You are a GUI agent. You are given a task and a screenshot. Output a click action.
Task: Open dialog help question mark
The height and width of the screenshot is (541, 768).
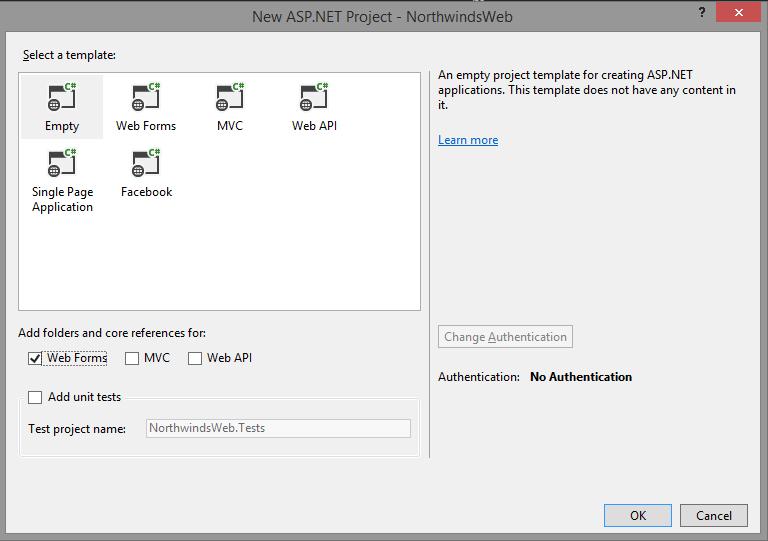[702, 12]
